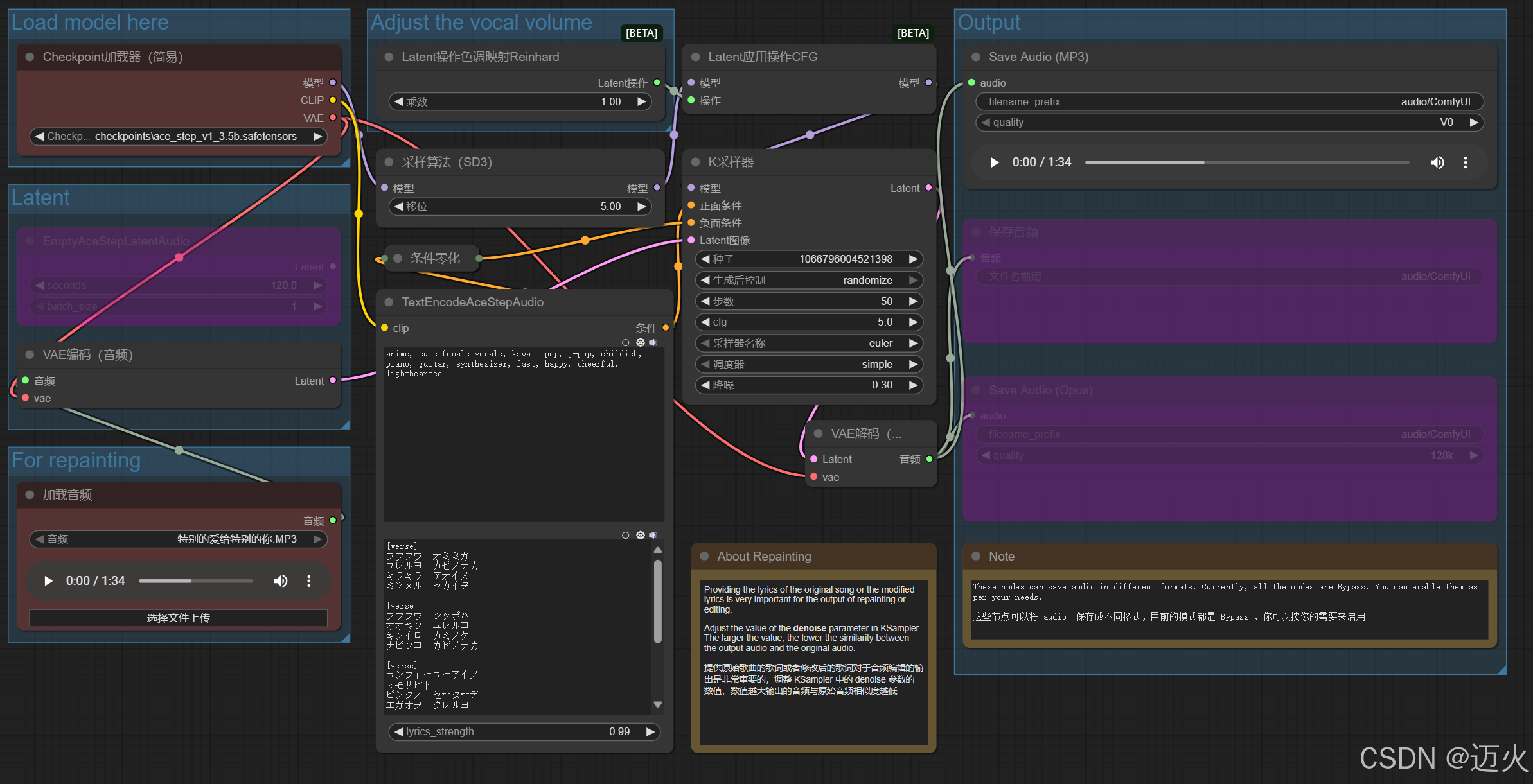Click the circle icon above the tags text box
Screen dimensions: 1533x784
pyautogui.click(x=626, y=342)
